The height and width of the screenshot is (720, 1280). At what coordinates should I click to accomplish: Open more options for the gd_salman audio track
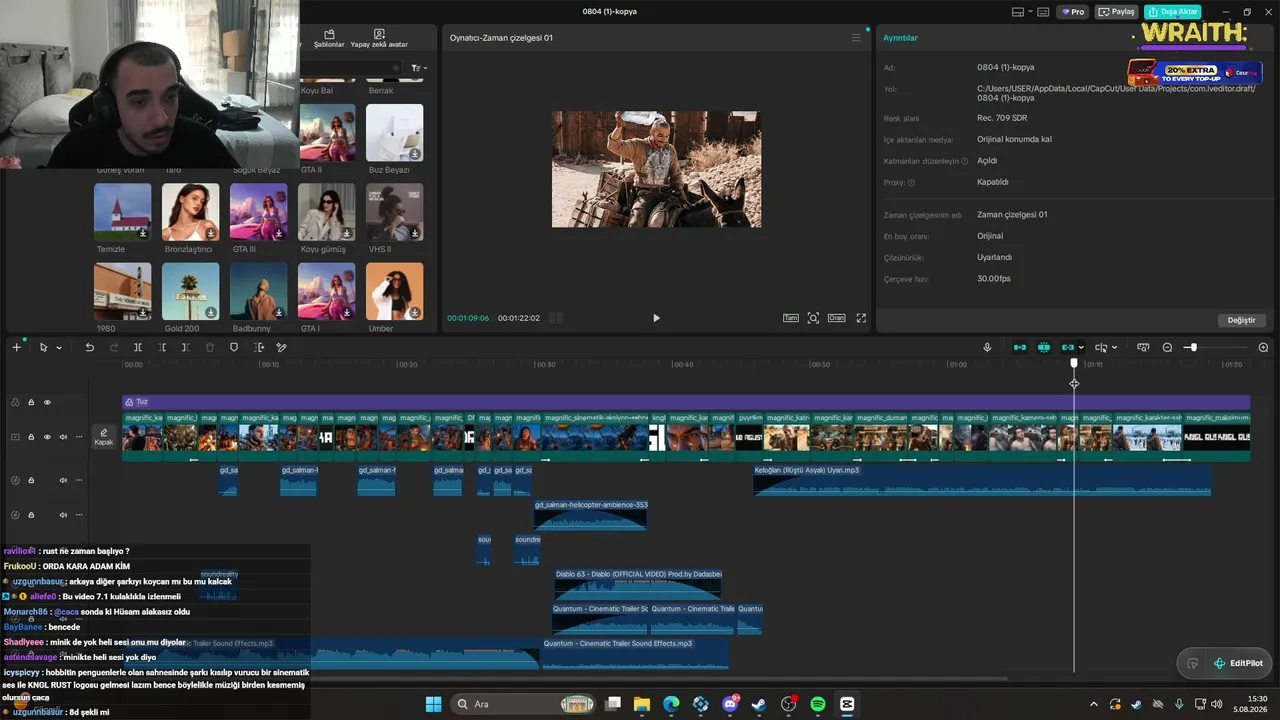(79, 480)
